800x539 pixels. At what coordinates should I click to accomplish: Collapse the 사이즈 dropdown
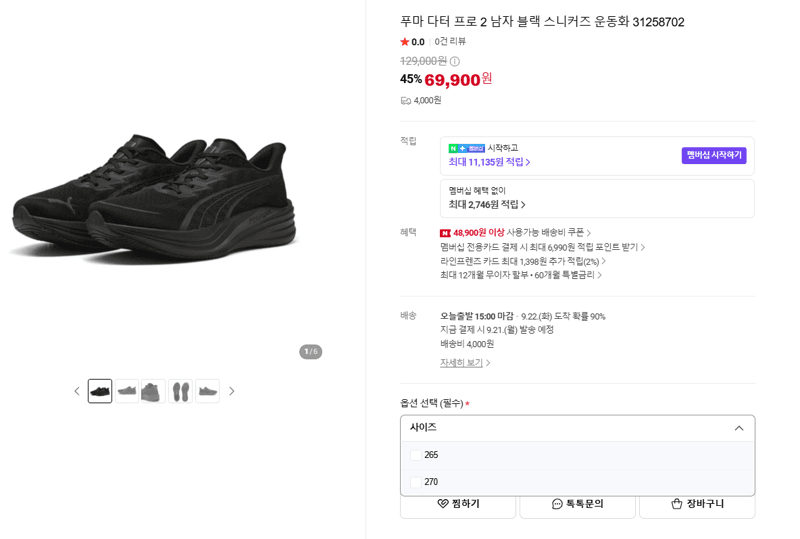point(739,428)
